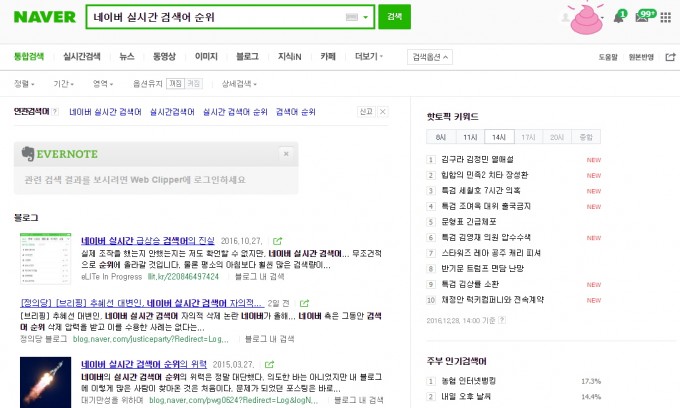Click help icon beside 14:00 기준
The height and width of the screenshot is (408, 680).
click(502, 320)
